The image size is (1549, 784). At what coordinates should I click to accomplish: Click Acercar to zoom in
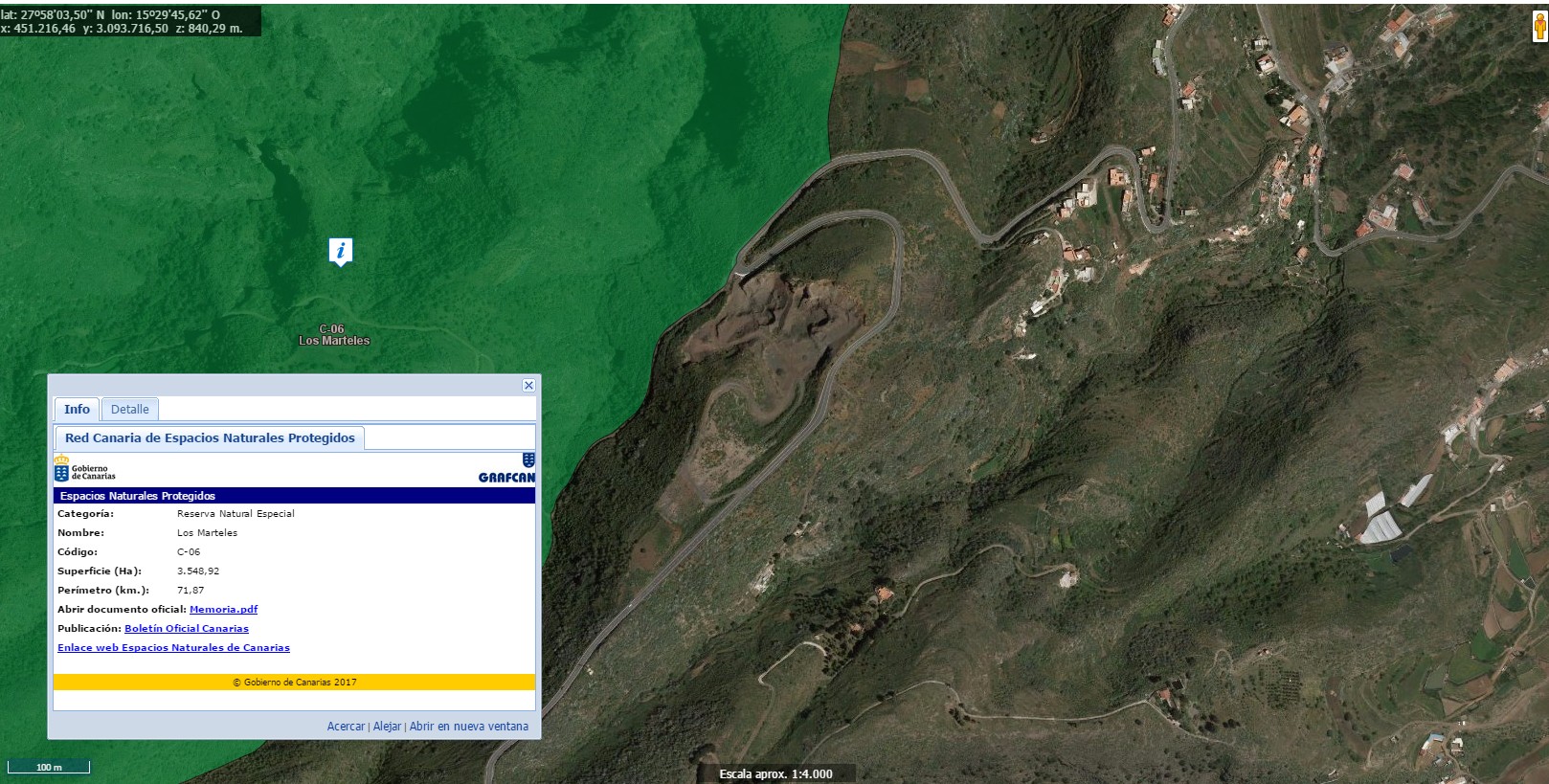pyautogui.click(x=346, y=727)
